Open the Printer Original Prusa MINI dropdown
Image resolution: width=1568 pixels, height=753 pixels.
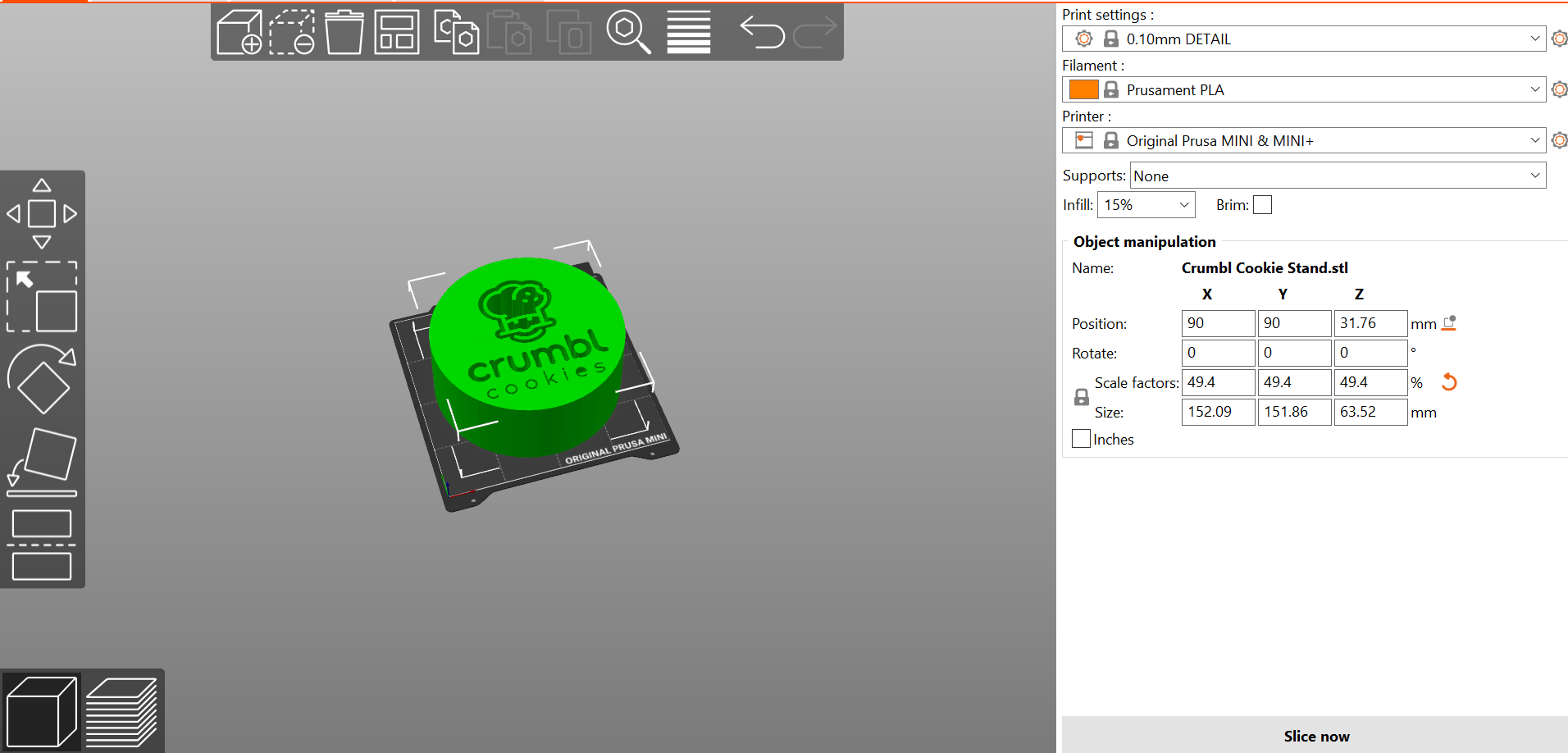1304,140
